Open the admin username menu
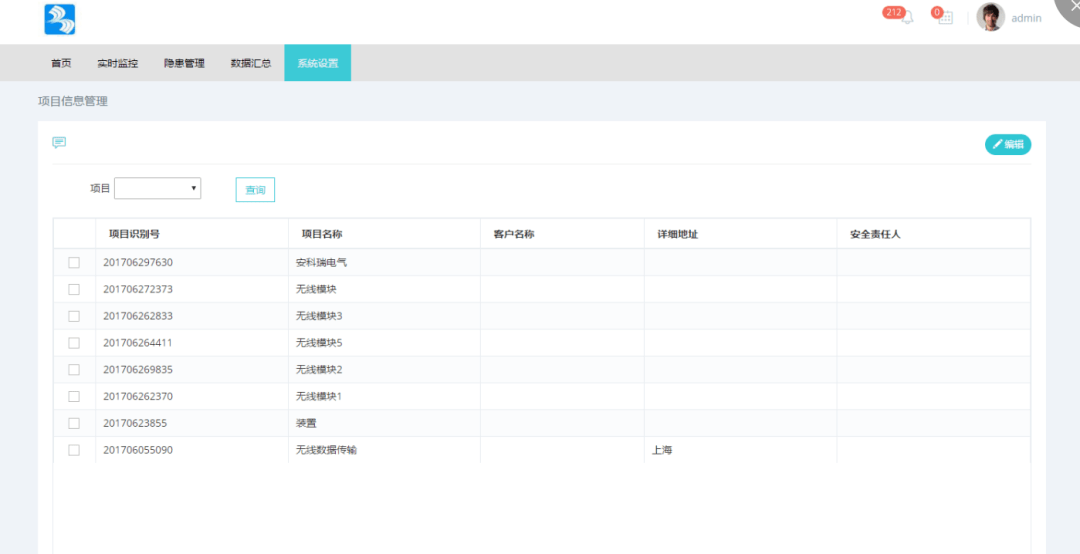The height and width of the screenshot is (554, 1080). 1026,18
